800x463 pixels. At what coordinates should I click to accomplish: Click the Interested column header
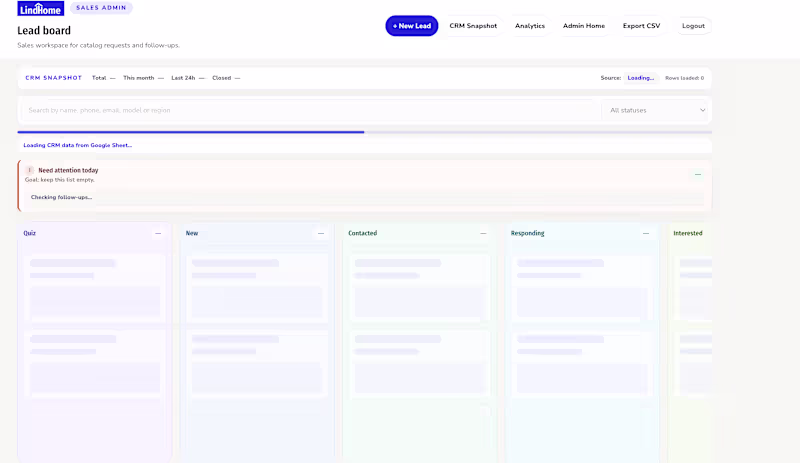pos(687,233)
